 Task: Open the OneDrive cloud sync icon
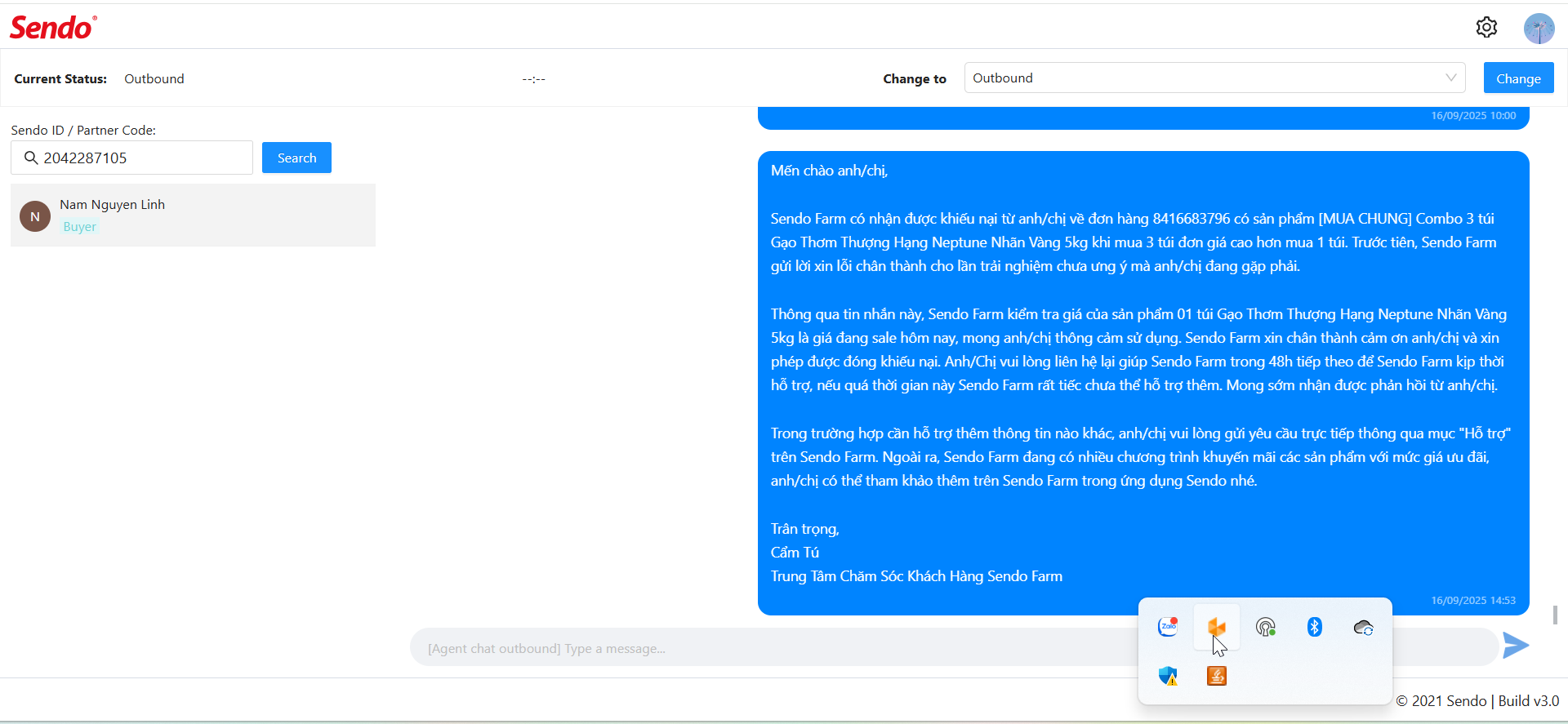click(x=1364, y=628)
